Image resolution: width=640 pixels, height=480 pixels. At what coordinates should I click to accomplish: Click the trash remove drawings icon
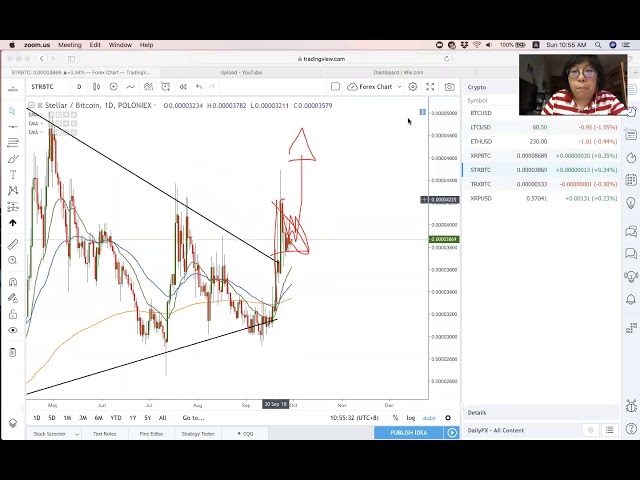pyautogui.click(x=13, y=352)
